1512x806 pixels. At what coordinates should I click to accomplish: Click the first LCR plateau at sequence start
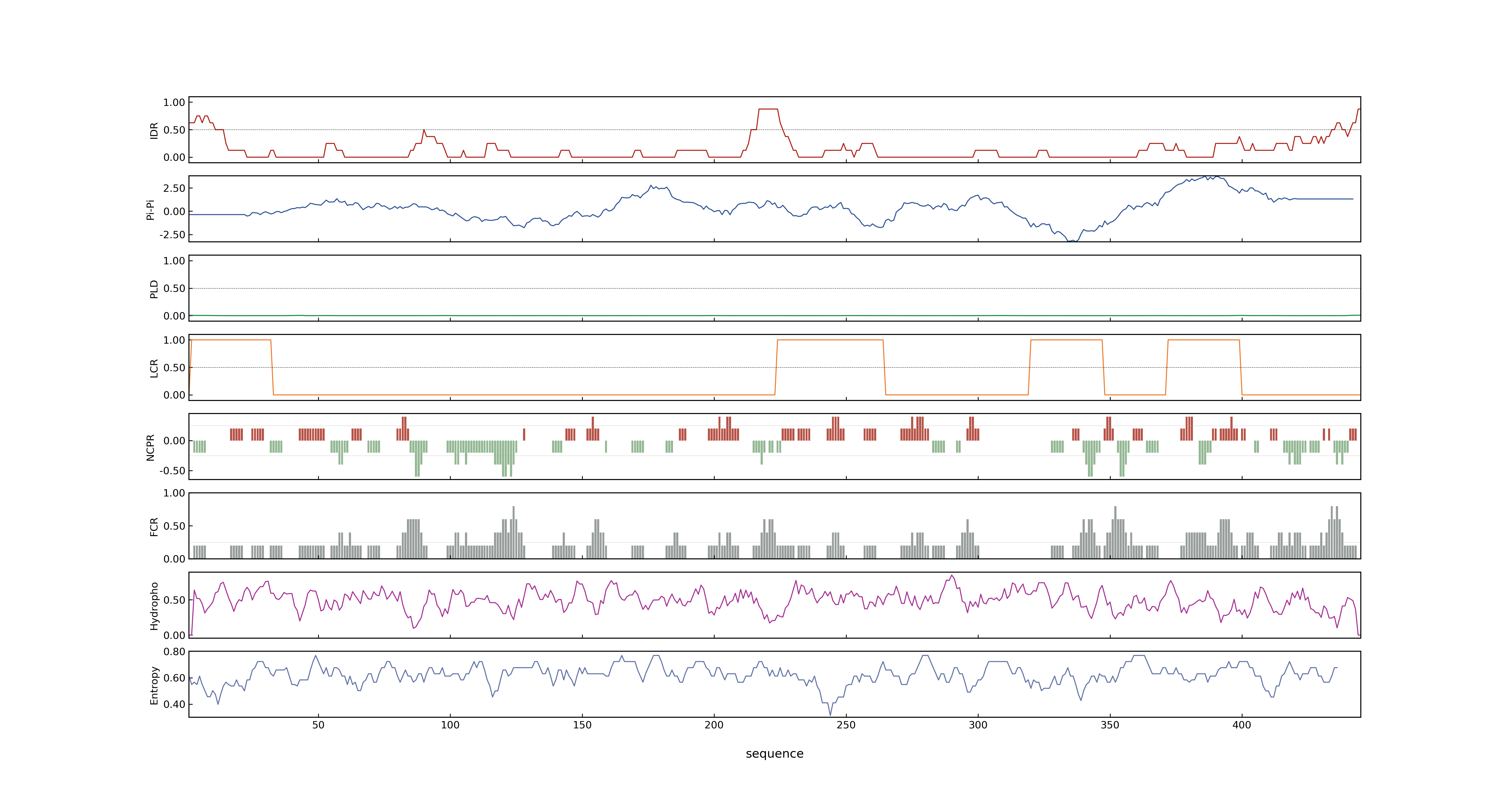point(231,340)
